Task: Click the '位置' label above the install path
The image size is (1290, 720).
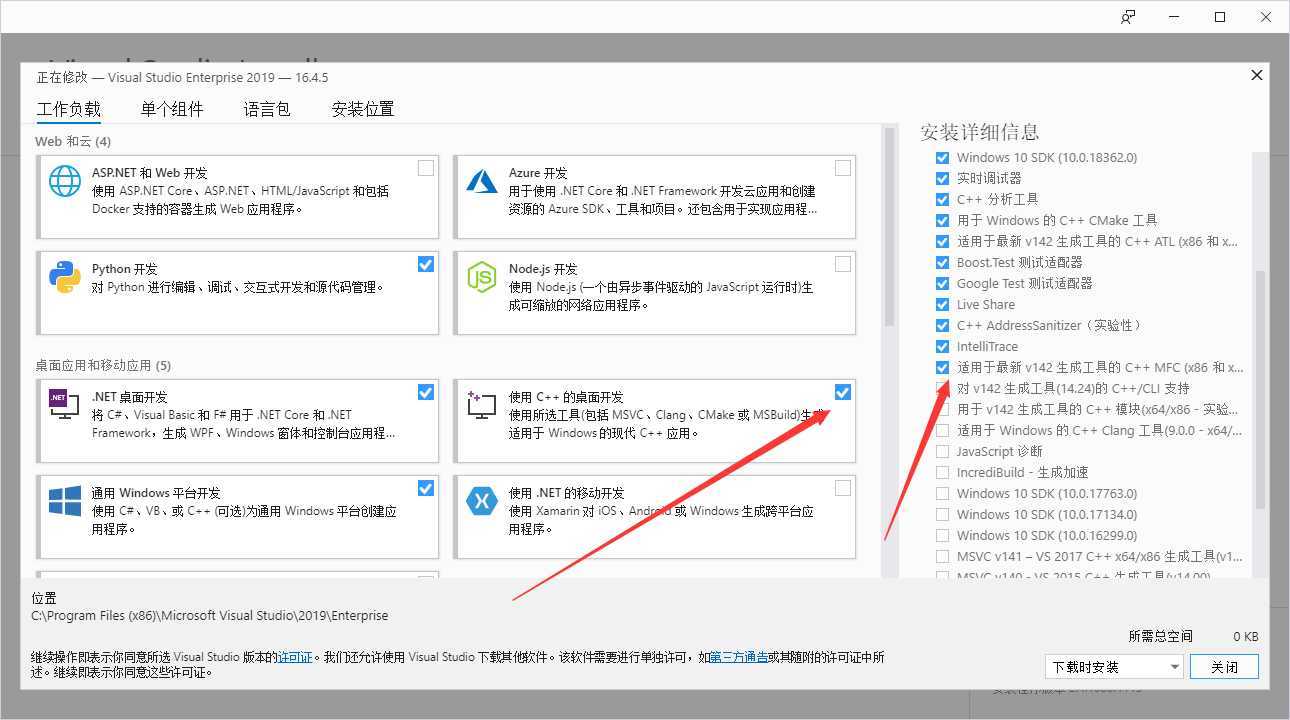Action: pos(44,598)
